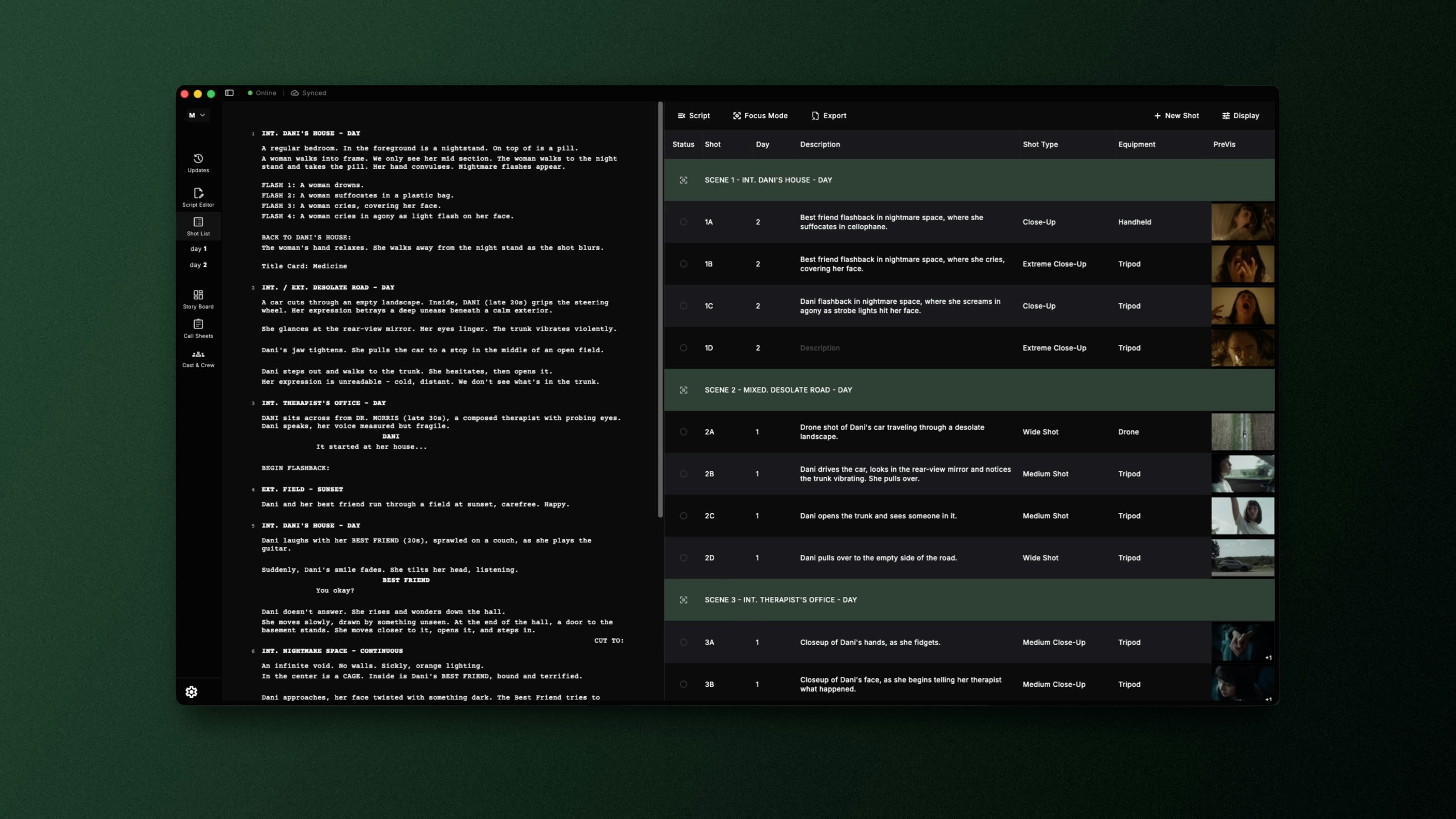Image resolution: width=1456 pixels, height=819 pixels.
Task: Open PreVis thumbnail for shot 3A
Action: [1243, 642]
